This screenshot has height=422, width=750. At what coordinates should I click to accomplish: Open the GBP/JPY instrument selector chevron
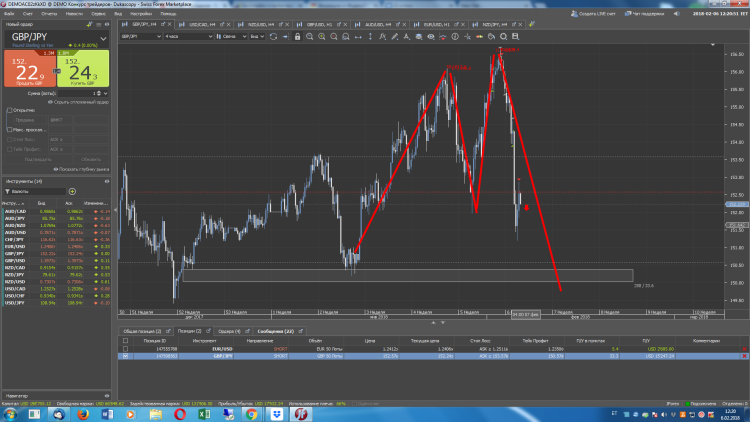(x=103, y=38)
